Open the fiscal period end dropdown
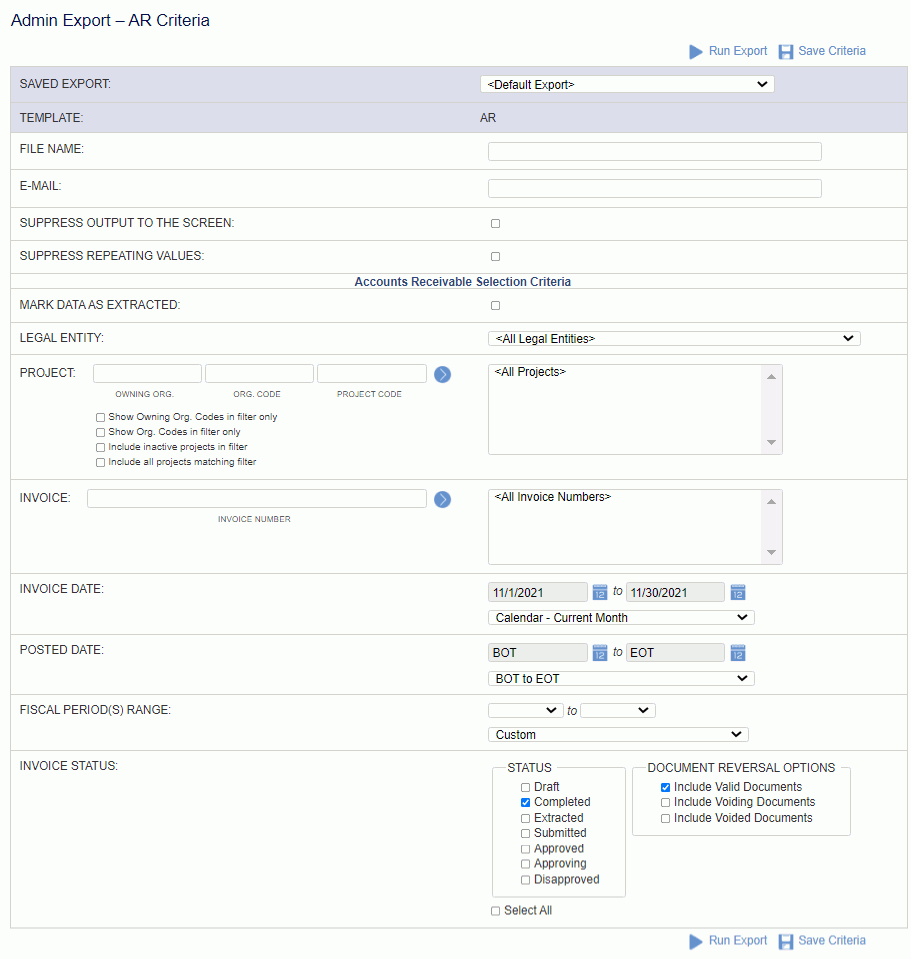The height and width of the screenshot is (959, 911). [618, 711]
